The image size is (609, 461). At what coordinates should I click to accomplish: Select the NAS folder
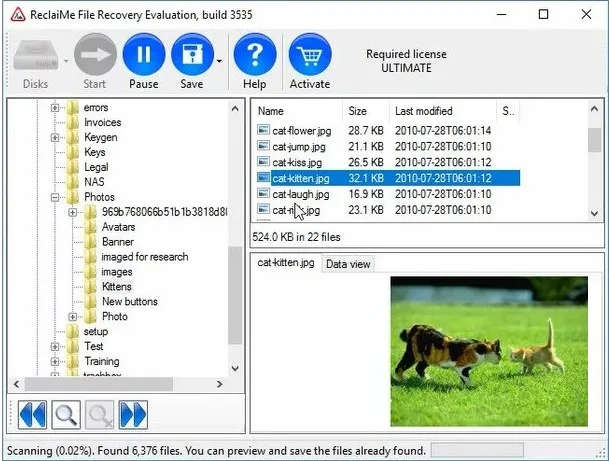point(94,182)
